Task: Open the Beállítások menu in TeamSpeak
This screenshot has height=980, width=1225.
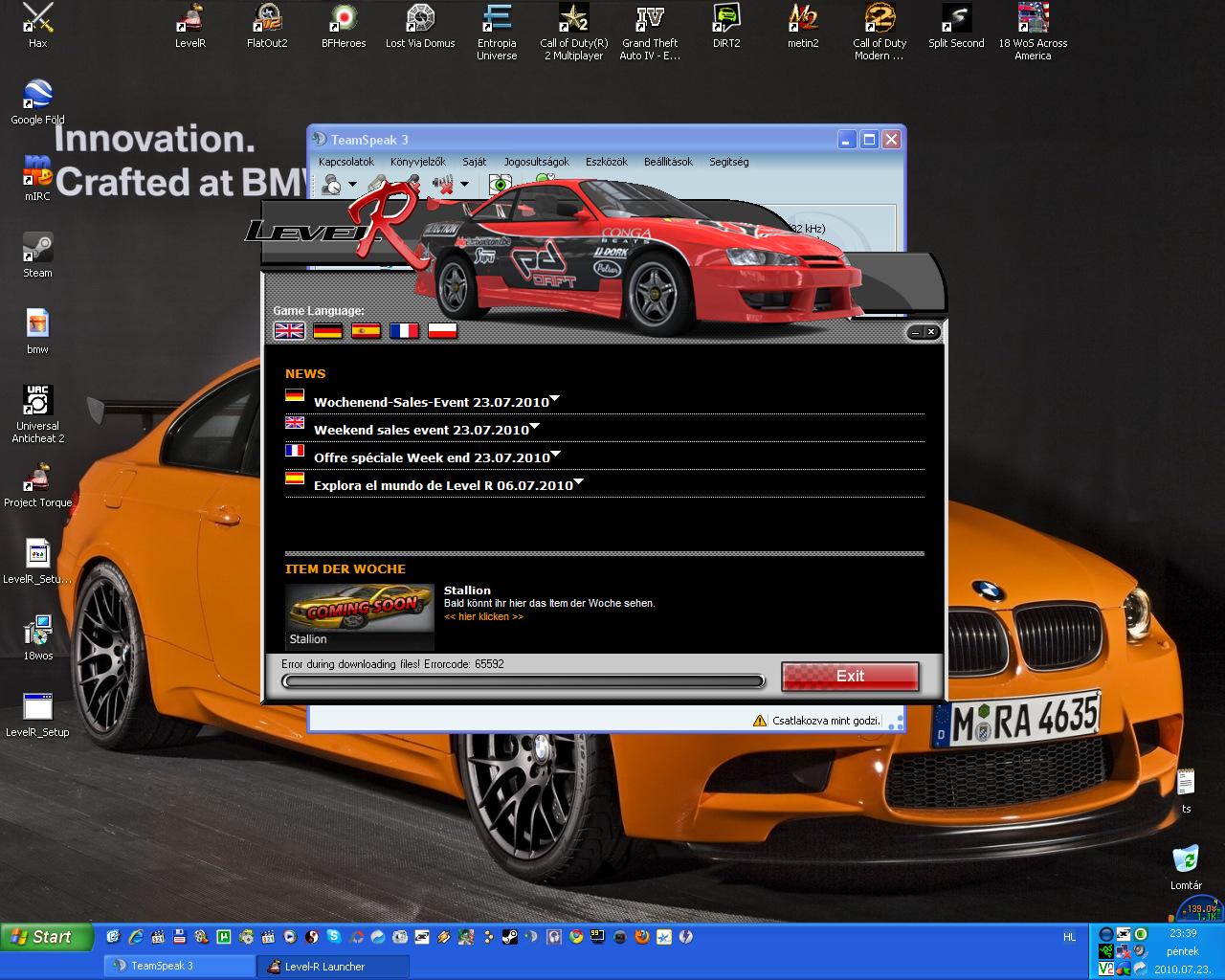Action: [x=668, y=162]
